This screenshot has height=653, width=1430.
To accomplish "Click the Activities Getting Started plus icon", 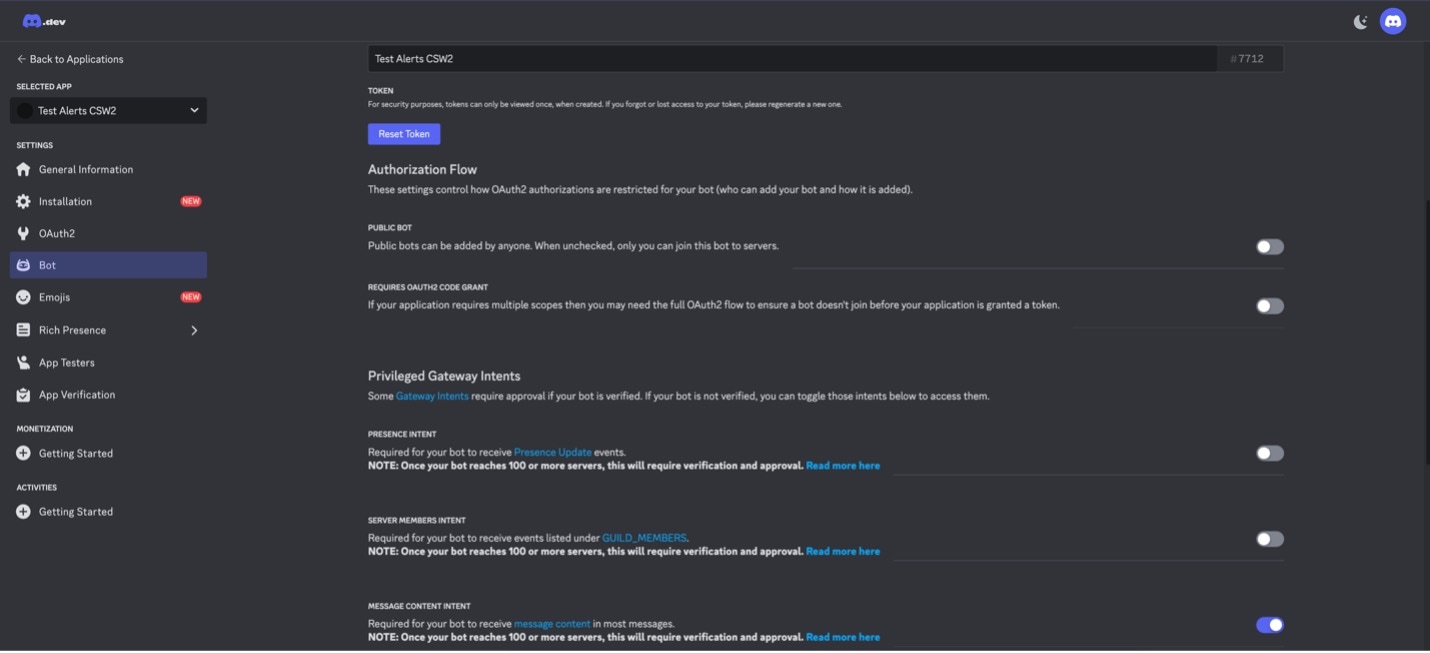I will click(23, 512).
